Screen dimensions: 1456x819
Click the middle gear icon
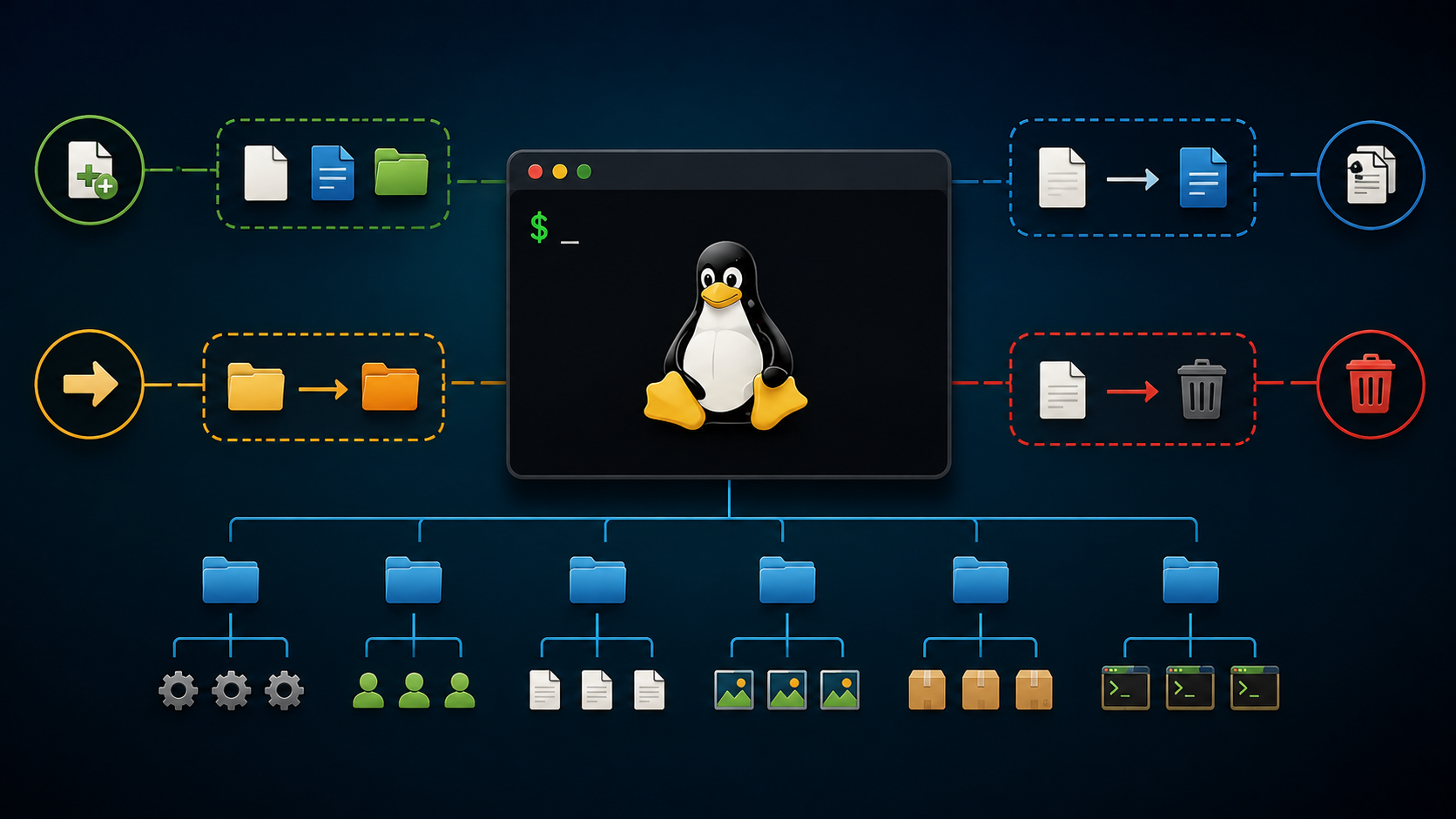(x=232, y=691)
